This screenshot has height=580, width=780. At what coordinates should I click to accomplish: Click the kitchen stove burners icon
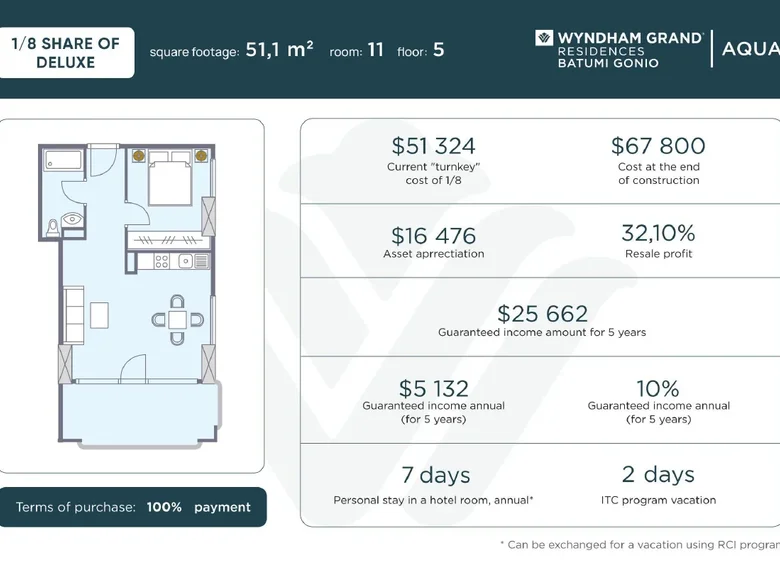click(161, 261)
